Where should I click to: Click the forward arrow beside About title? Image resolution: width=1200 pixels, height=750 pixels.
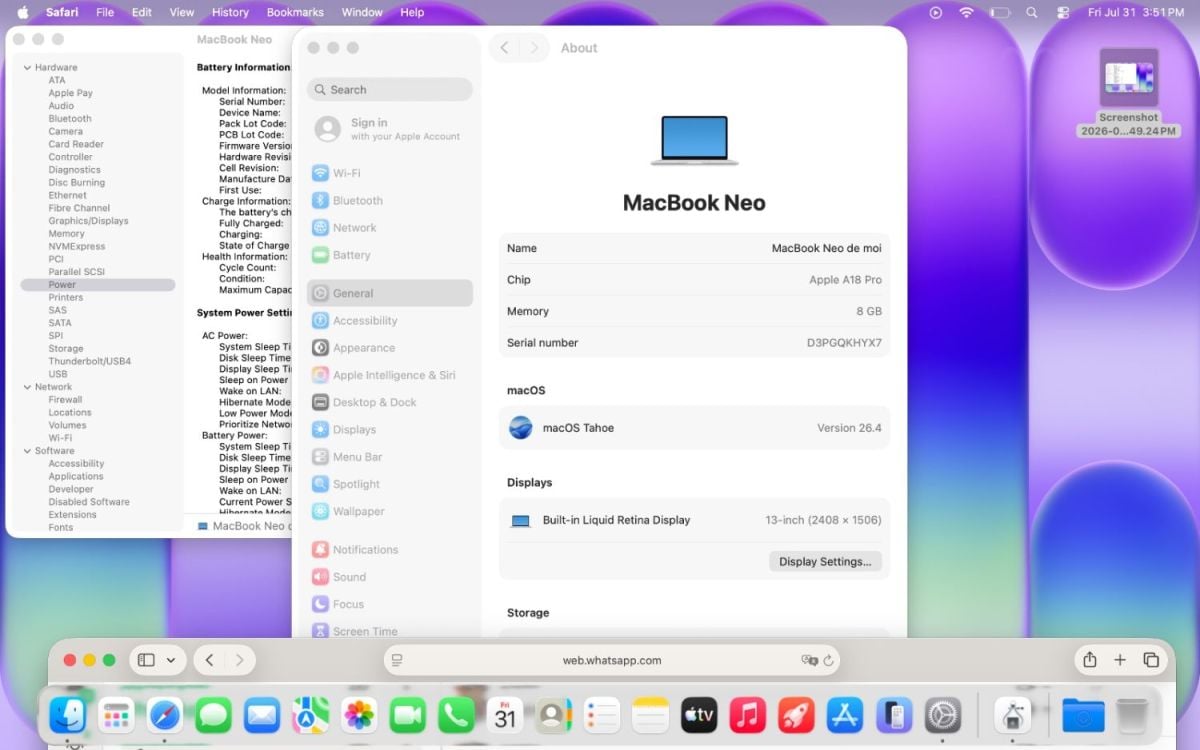click(x=535, y=48)
